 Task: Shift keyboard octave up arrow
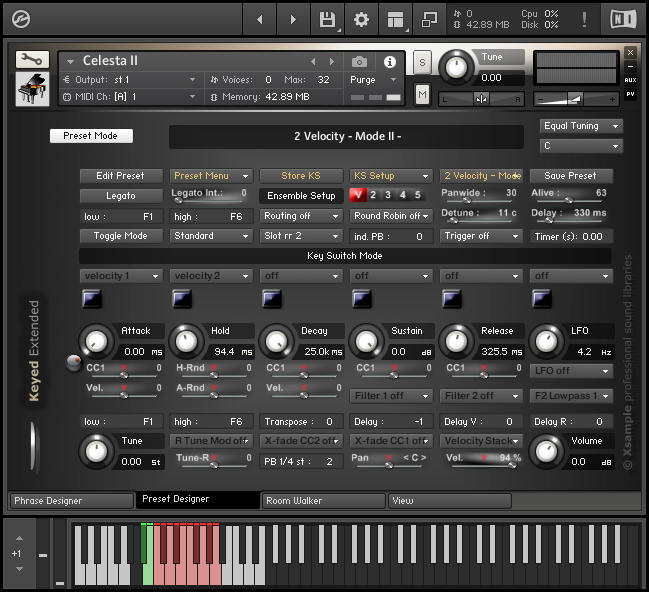coord(19,539)
